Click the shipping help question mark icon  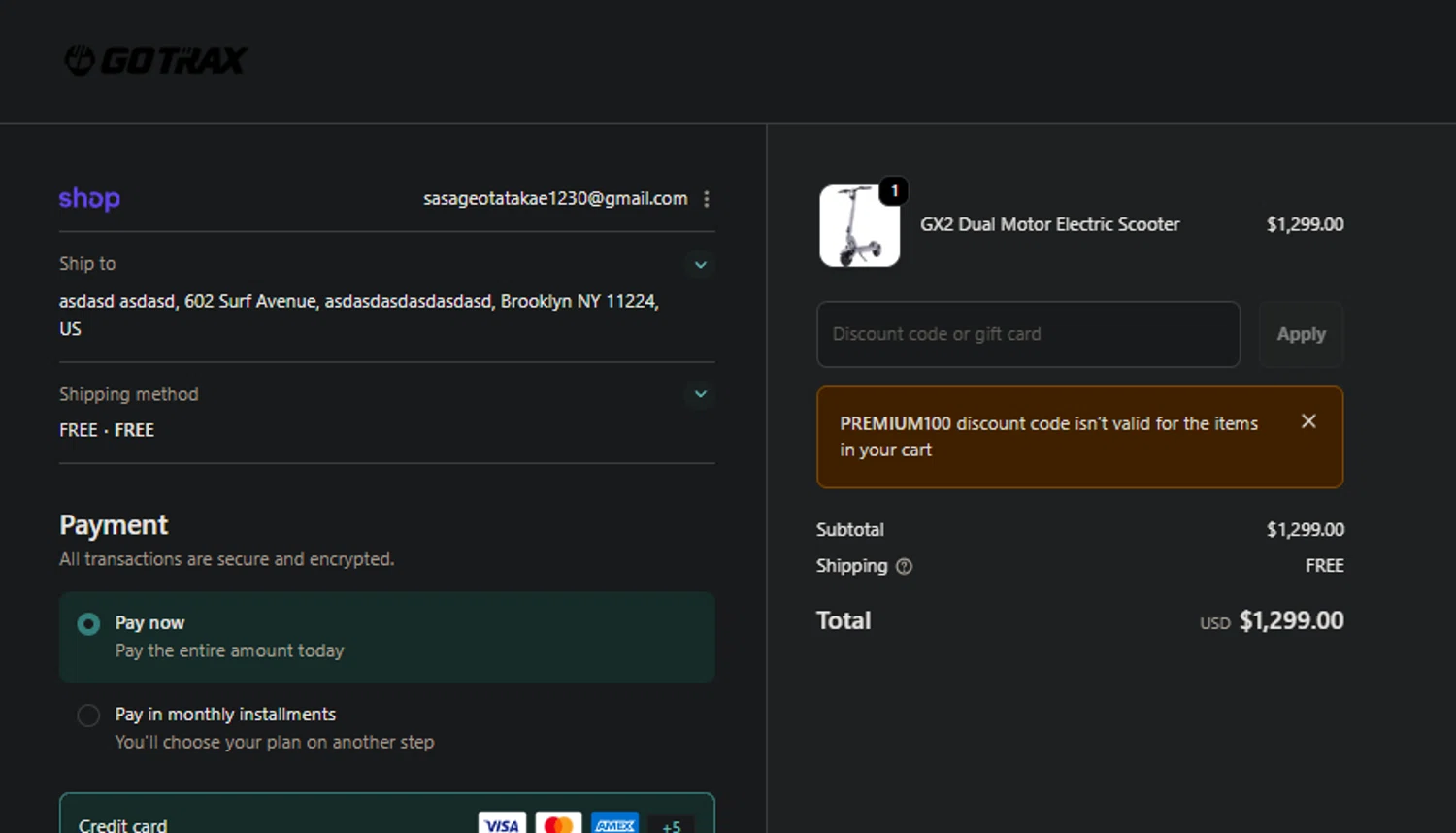(x=904, y=566)
